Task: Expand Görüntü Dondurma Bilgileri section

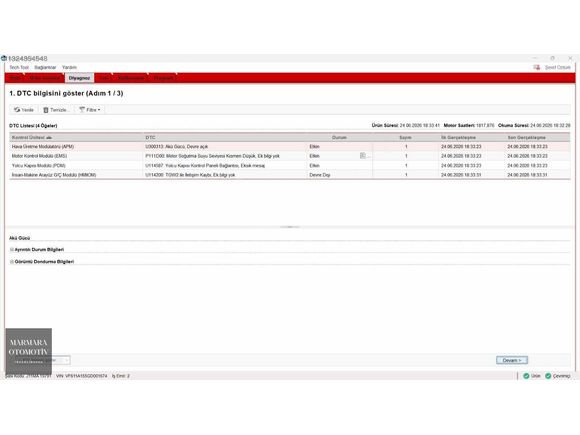Action: coord(12,262)
